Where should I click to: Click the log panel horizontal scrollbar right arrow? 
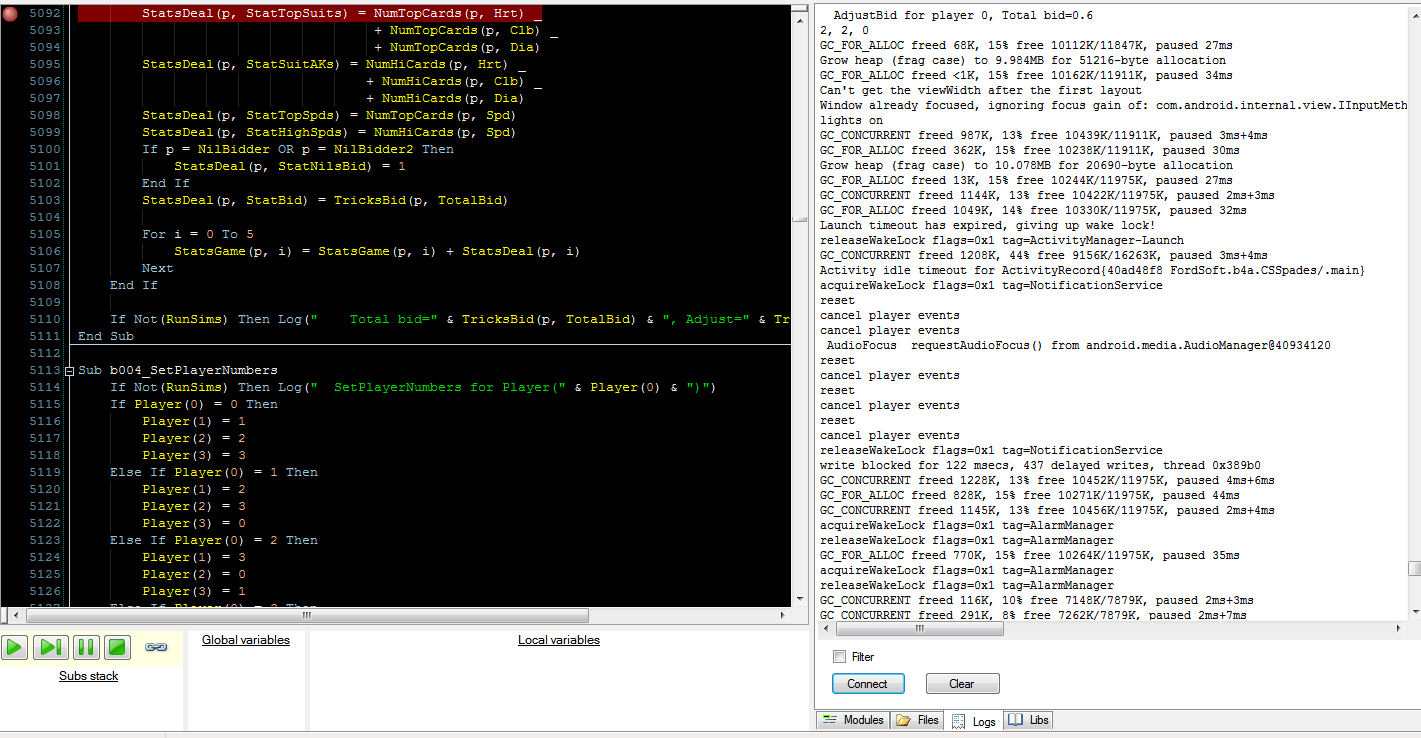tap(1396, 630)
